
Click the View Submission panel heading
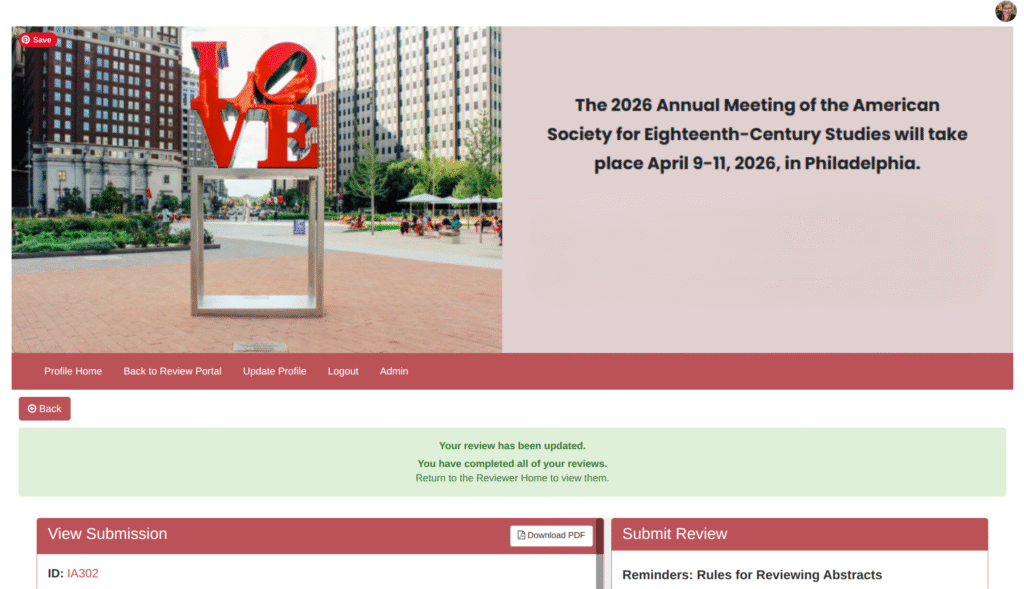(107, 533)
